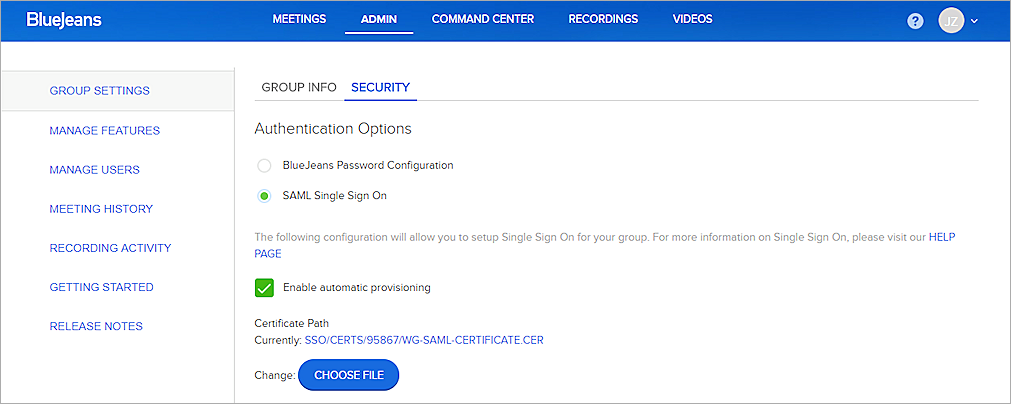Viewport: 1011px width, 404px height.
Task: Switch to the Group Info tab
Action: pos(299,87)
